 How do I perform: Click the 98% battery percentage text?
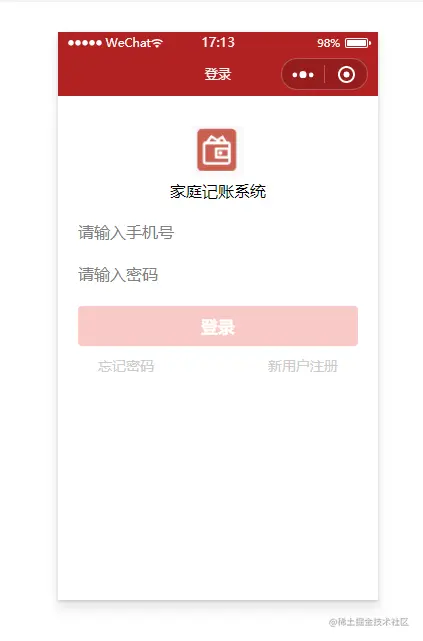328,43
